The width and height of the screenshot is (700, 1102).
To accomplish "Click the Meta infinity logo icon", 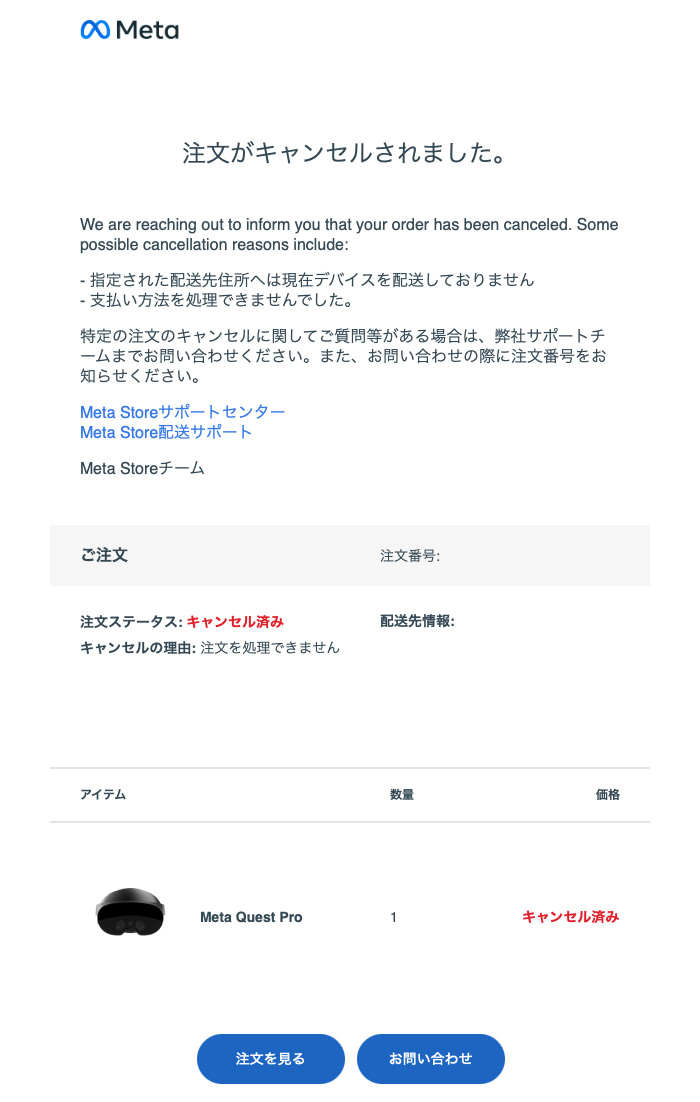I will click(95, 30).
